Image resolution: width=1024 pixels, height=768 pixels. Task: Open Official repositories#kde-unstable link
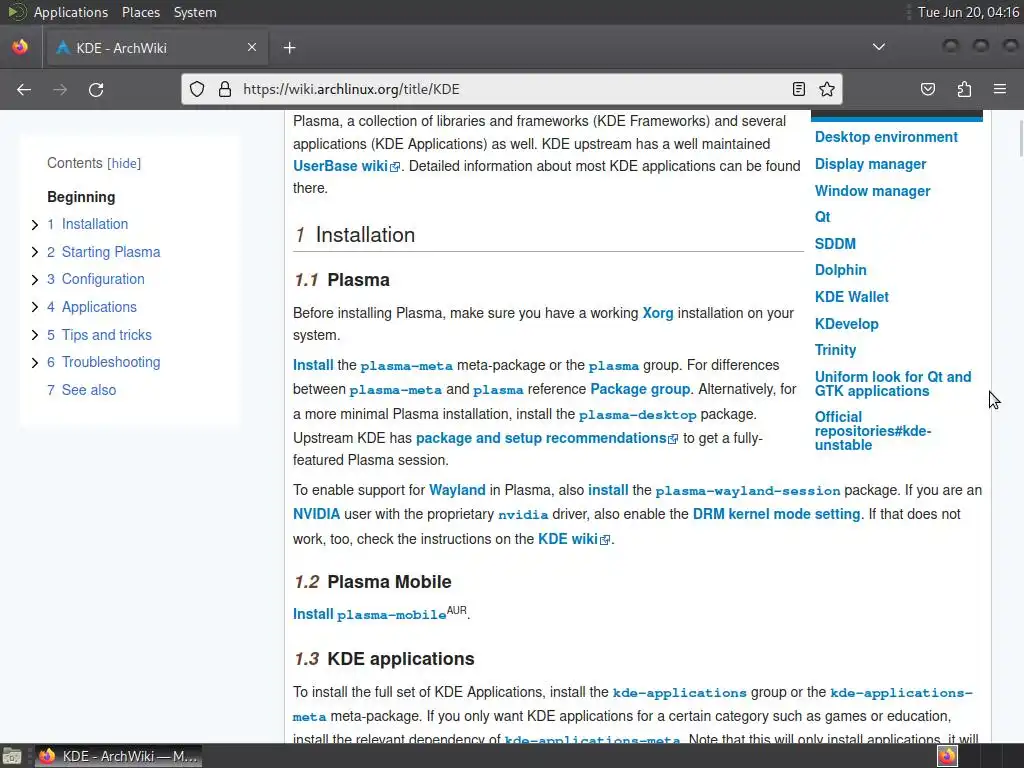[x=872, y=431]
